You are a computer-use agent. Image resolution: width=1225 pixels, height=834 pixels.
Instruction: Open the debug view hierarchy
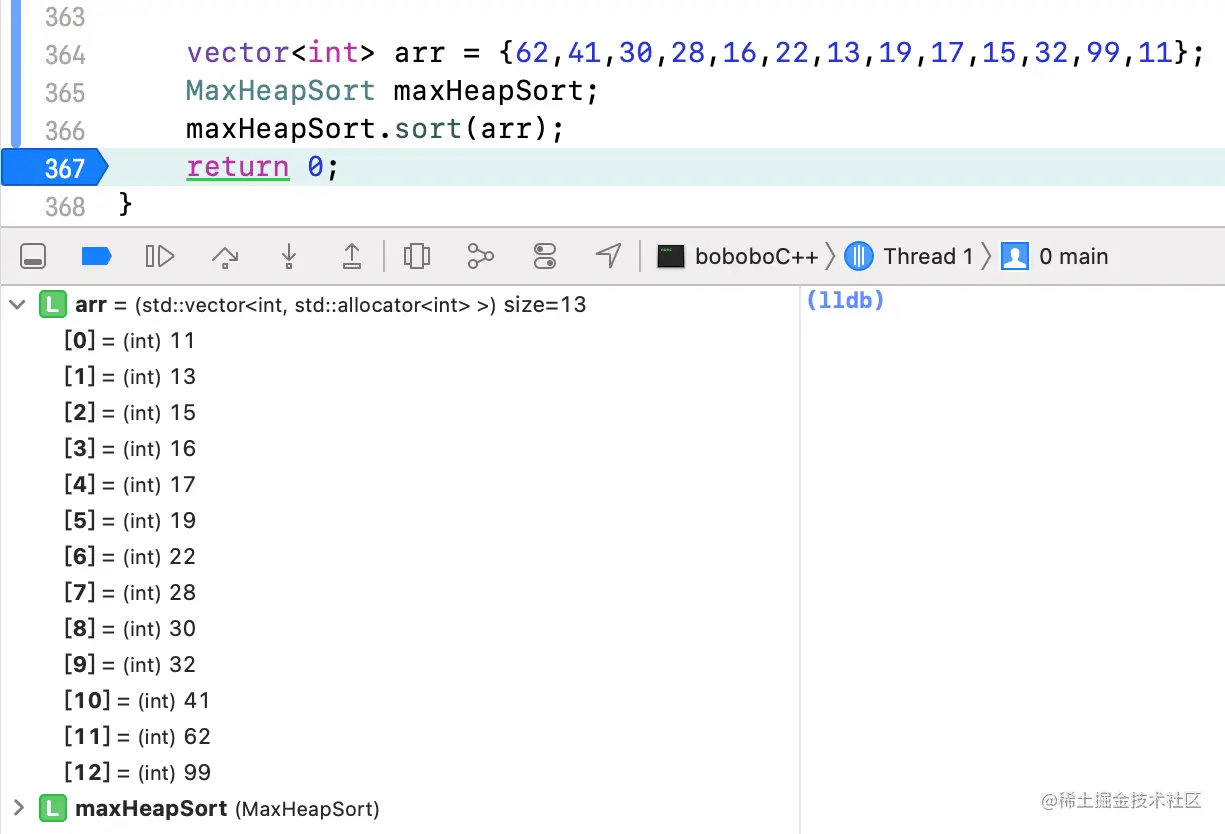417,257
